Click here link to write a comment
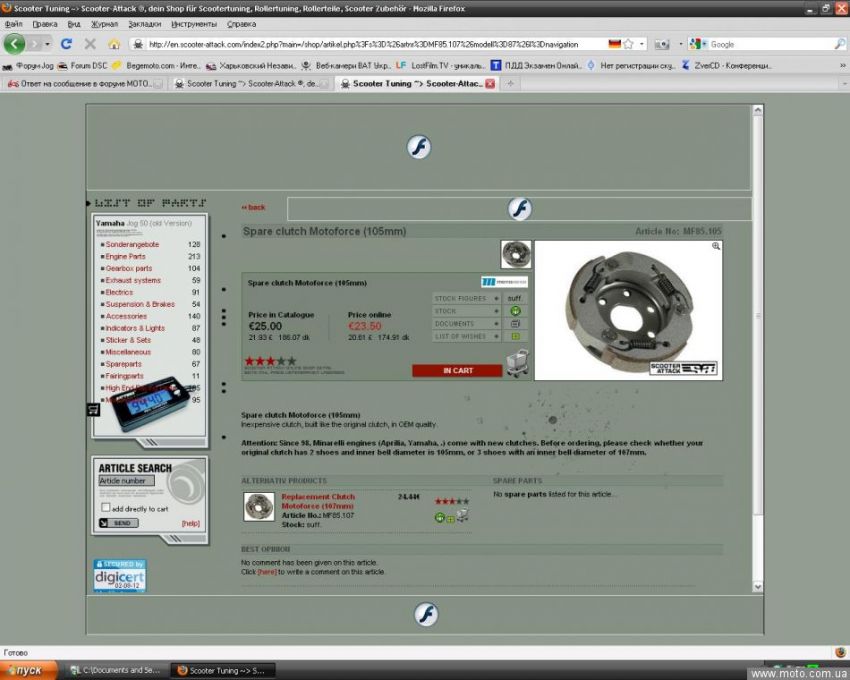 click(267, 572)
